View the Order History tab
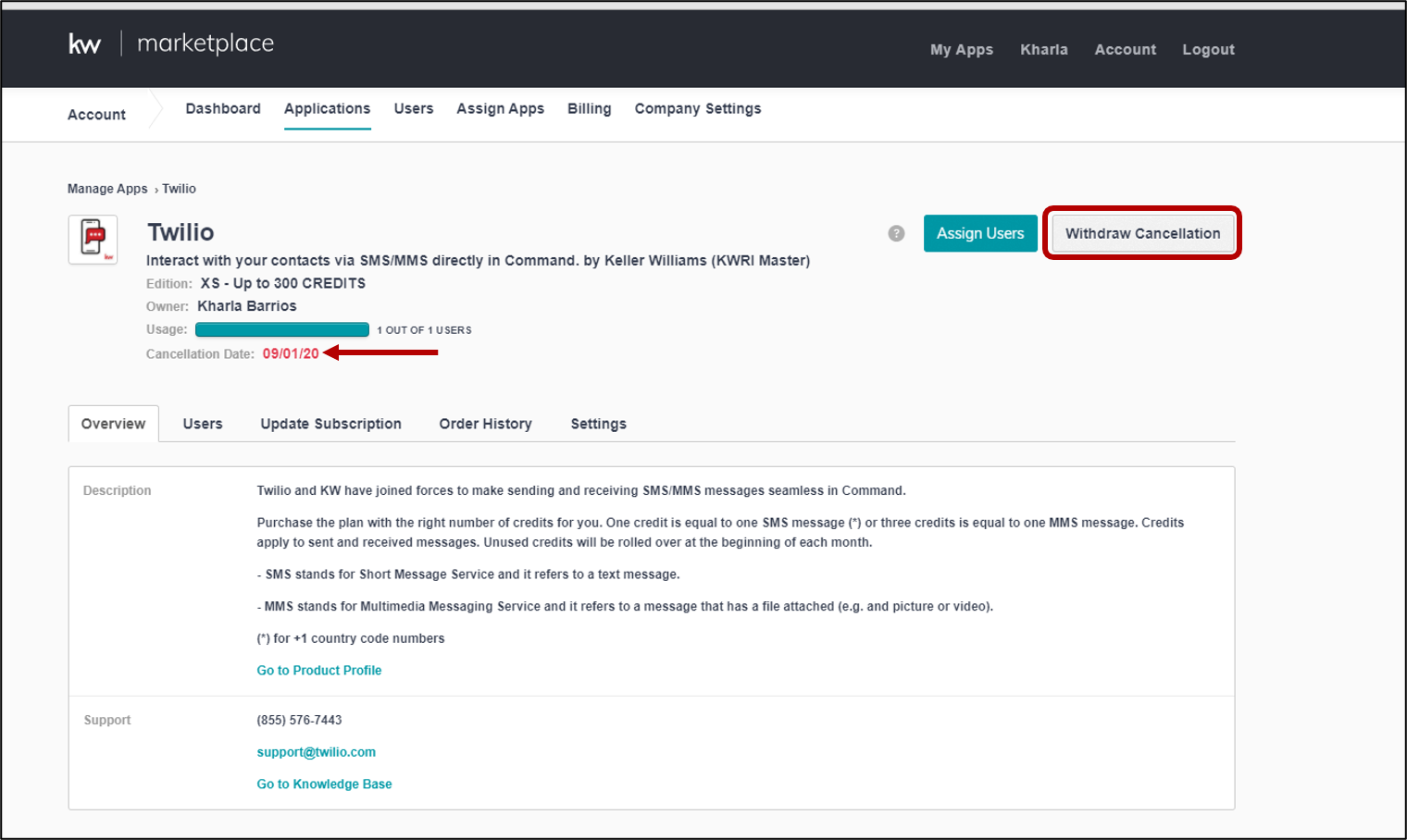1407x840 pixels. click(485, 424)
